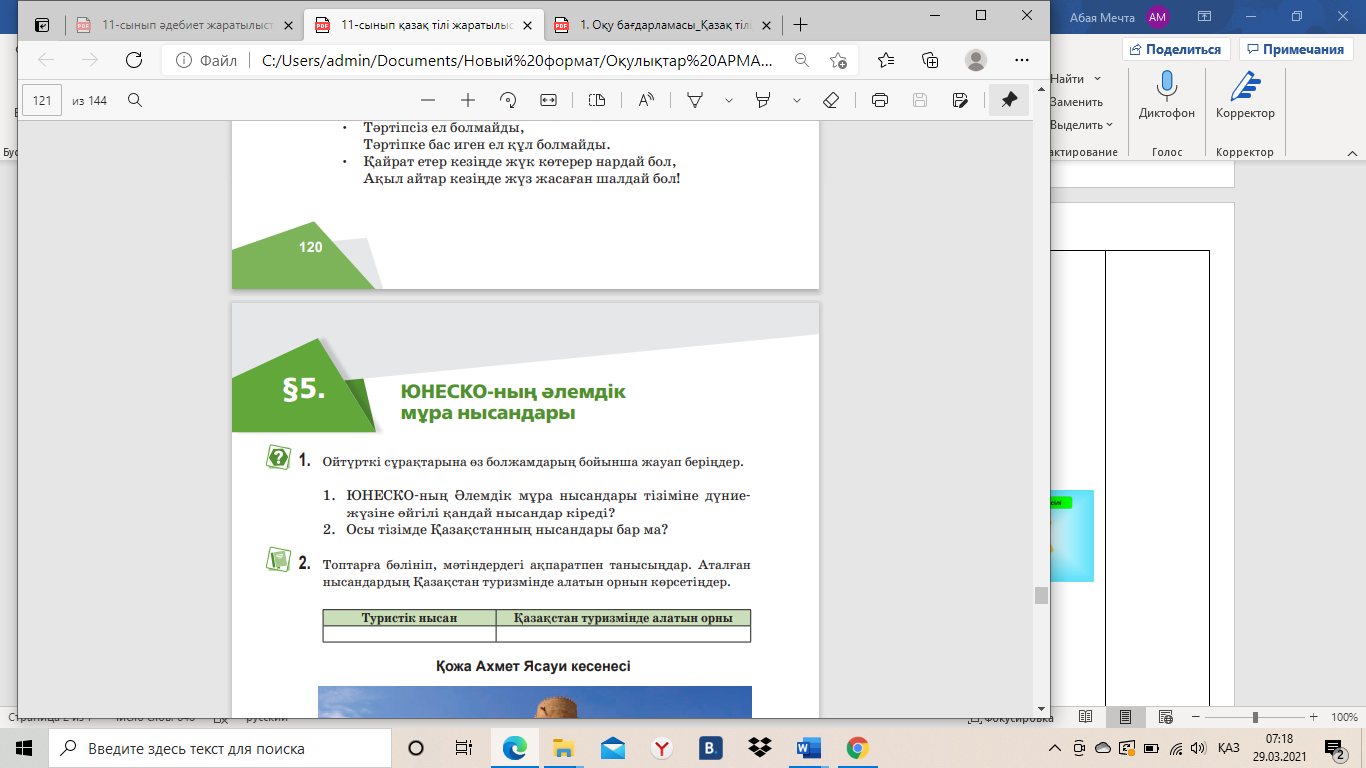
Task: Switch Word to Read Mode view
Action: pyautogui.click(x=1085, y=717)
